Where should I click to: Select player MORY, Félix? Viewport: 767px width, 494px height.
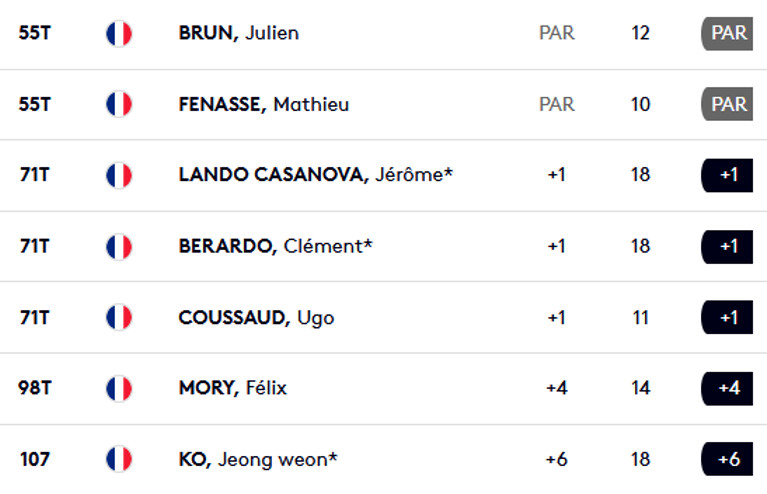[x=233, y=388]
